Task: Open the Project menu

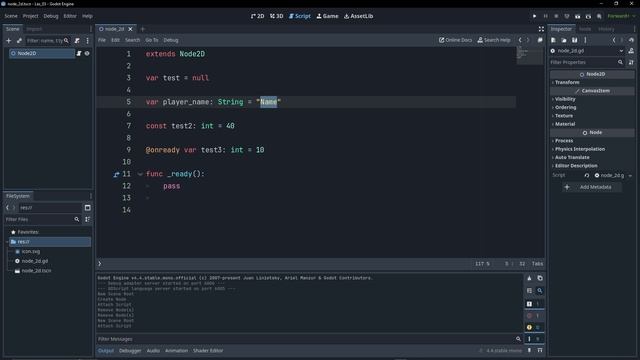Action: [30, 16]
